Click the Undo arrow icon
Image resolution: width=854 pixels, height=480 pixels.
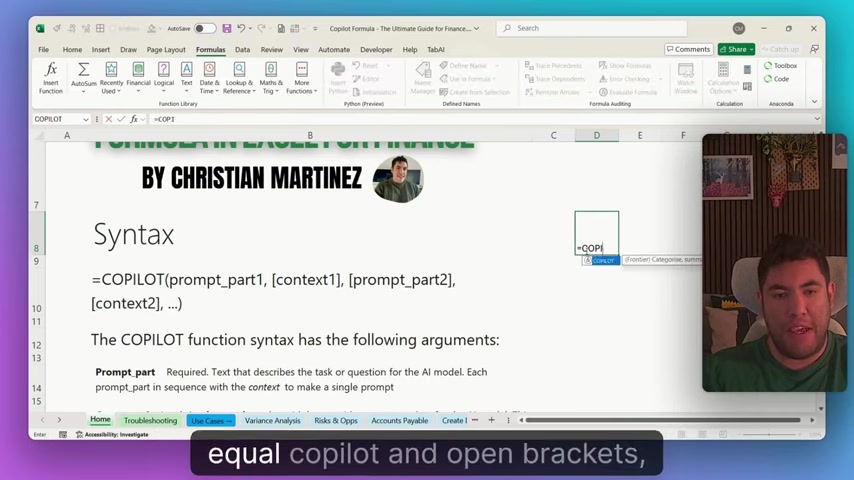click(x=241, y=28)
